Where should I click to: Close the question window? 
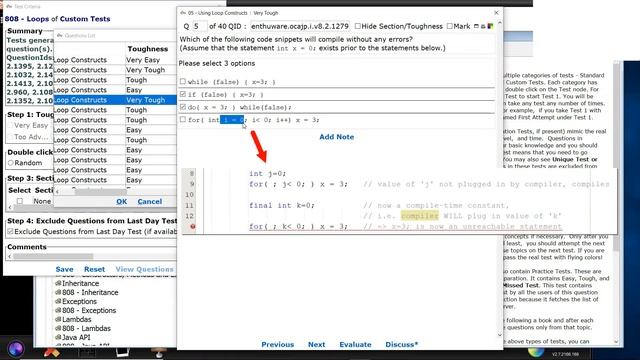[x=496, y=13]
